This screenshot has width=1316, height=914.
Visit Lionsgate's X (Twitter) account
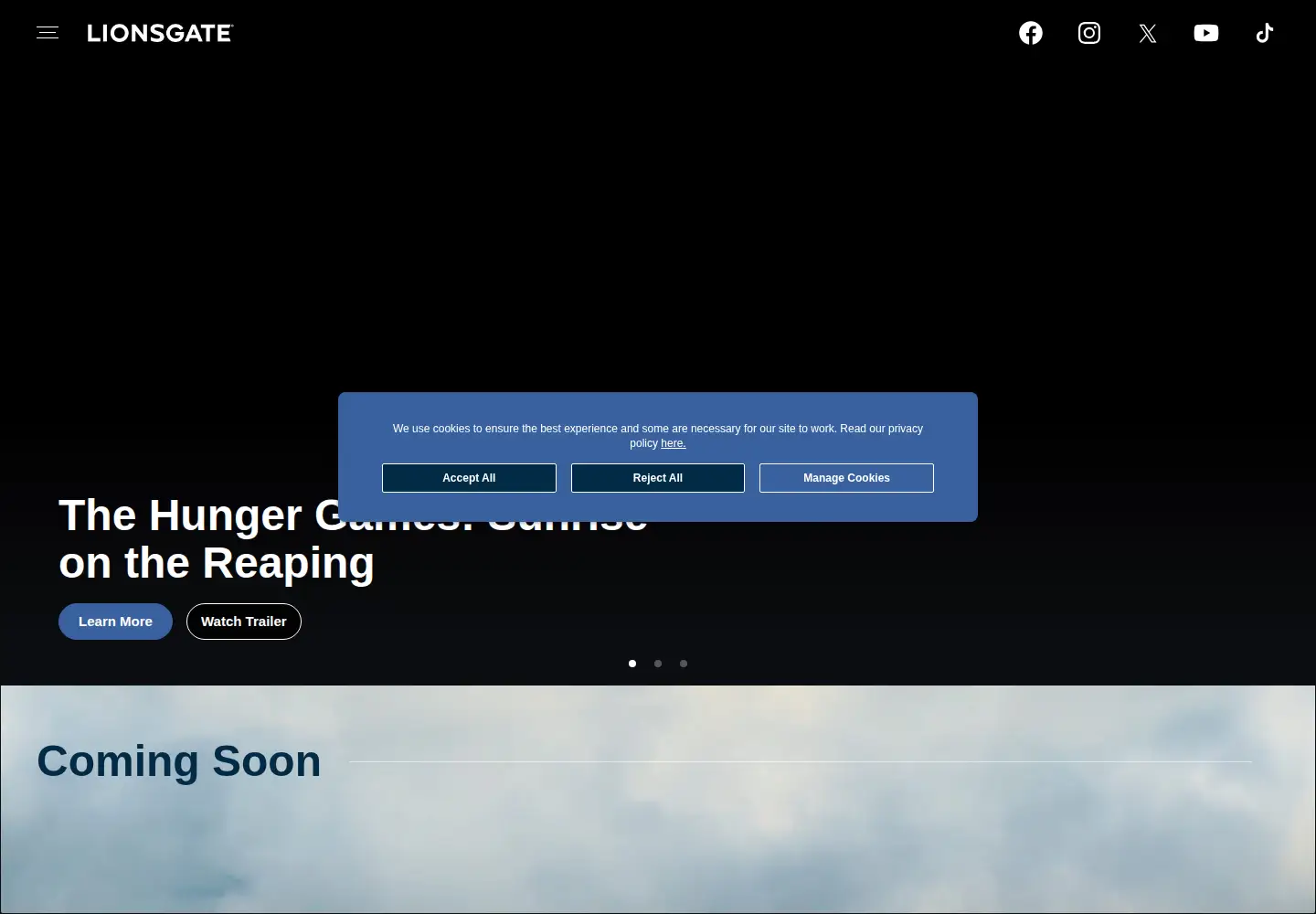[1148, 34]
